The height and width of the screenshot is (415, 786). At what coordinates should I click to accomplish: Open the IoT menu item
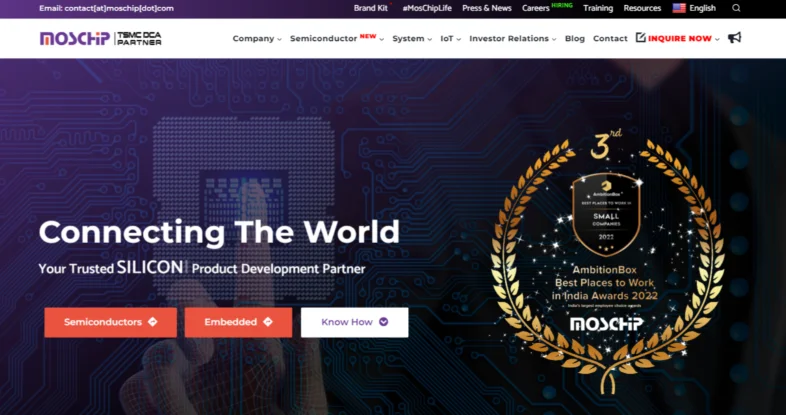click(447, 39)
